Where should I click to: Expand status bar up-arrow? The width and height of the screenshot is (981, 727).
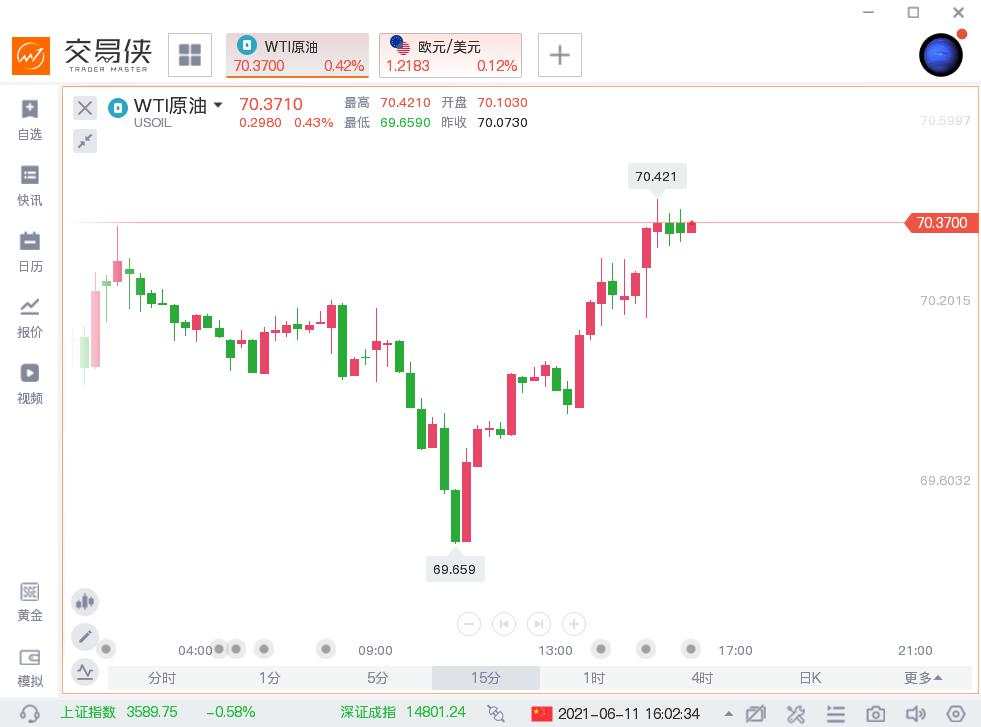729,713
